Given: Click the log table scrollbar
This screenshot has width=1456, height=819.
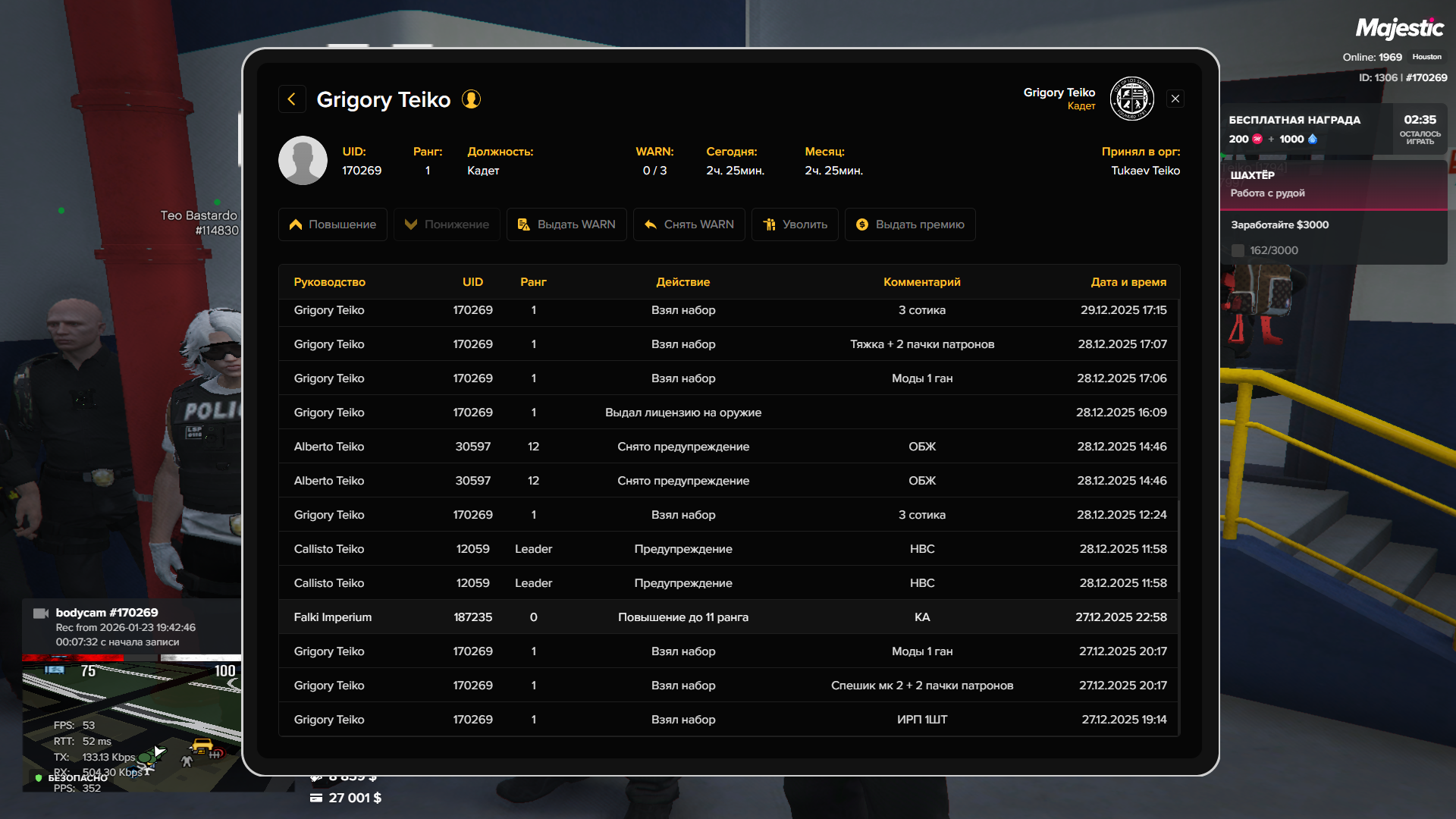Looking at the screenshot, I should pyautogui.click(x=1178, y=546).
